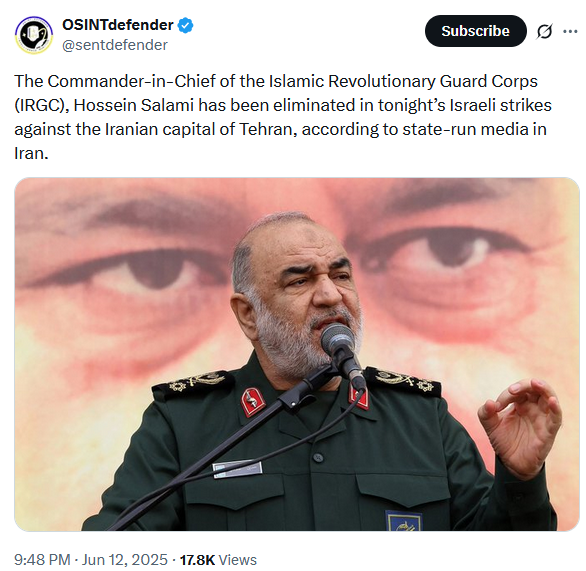Subscribe to OSINTdefender
The image size is (586, 571).
click(x=475, y=31)
